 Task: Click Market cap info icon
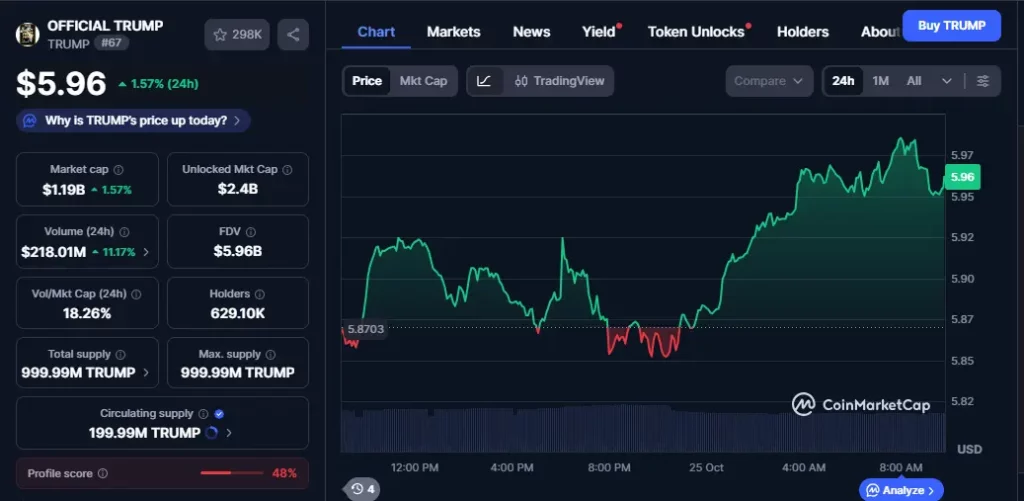pos(119,170)
